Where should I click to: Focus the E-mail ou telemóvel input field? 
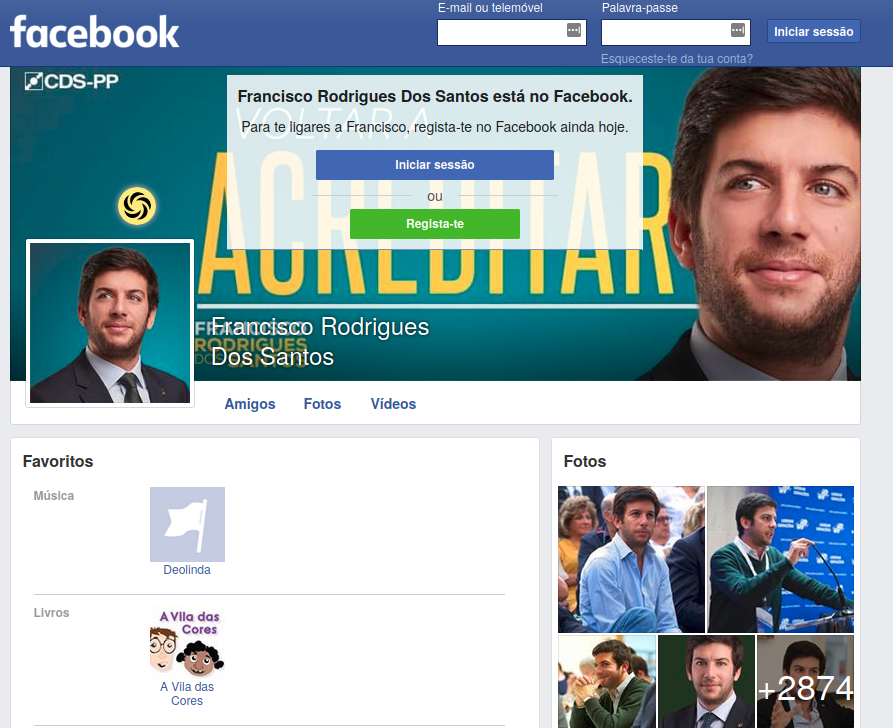click(x=511, y=32)
